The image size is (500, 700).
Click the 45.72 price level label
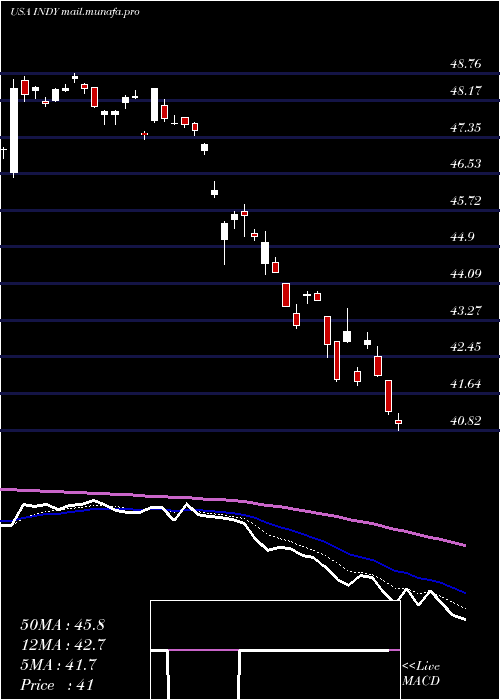466,201
